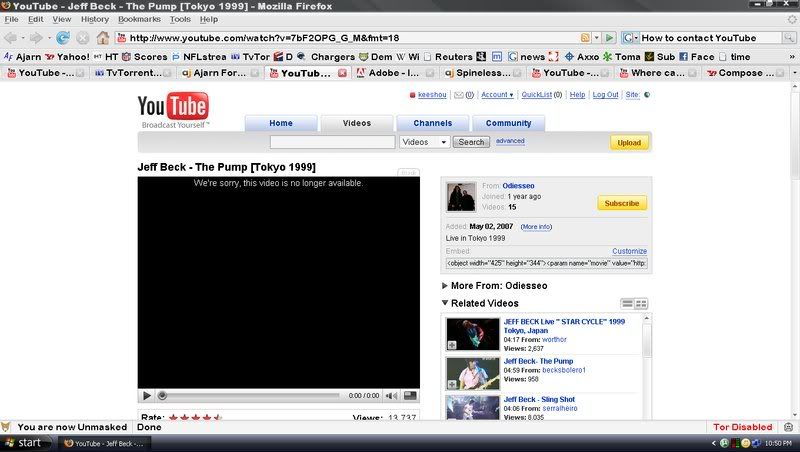Open the More info link

(536, 227)
